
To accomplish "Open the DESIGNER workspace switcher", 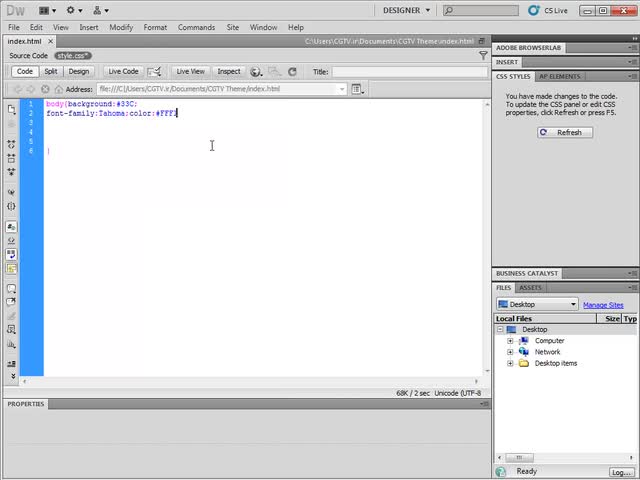I will 406,11.
